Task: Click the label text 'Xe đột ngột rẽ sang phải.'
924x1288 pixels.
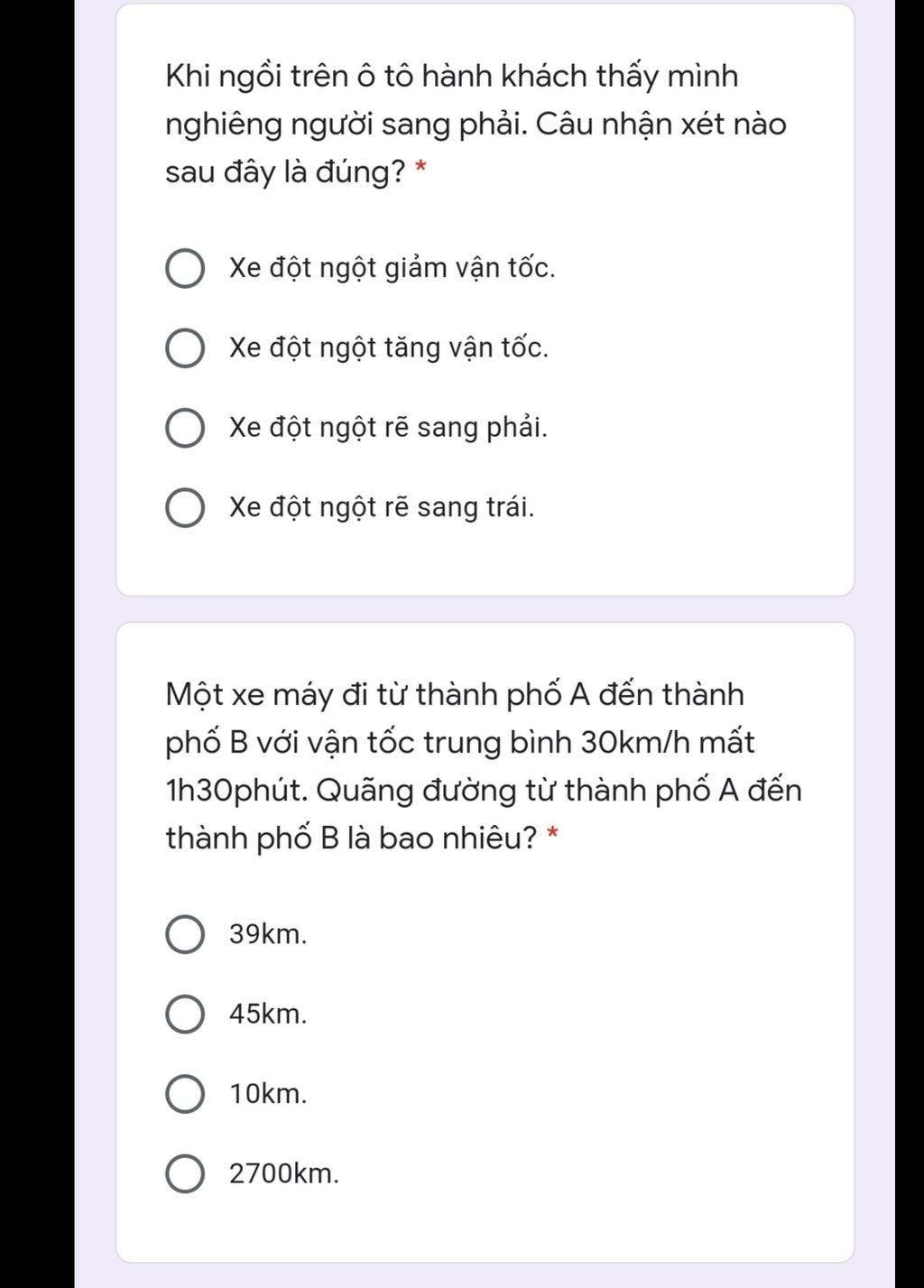Action: click(388, 428)
